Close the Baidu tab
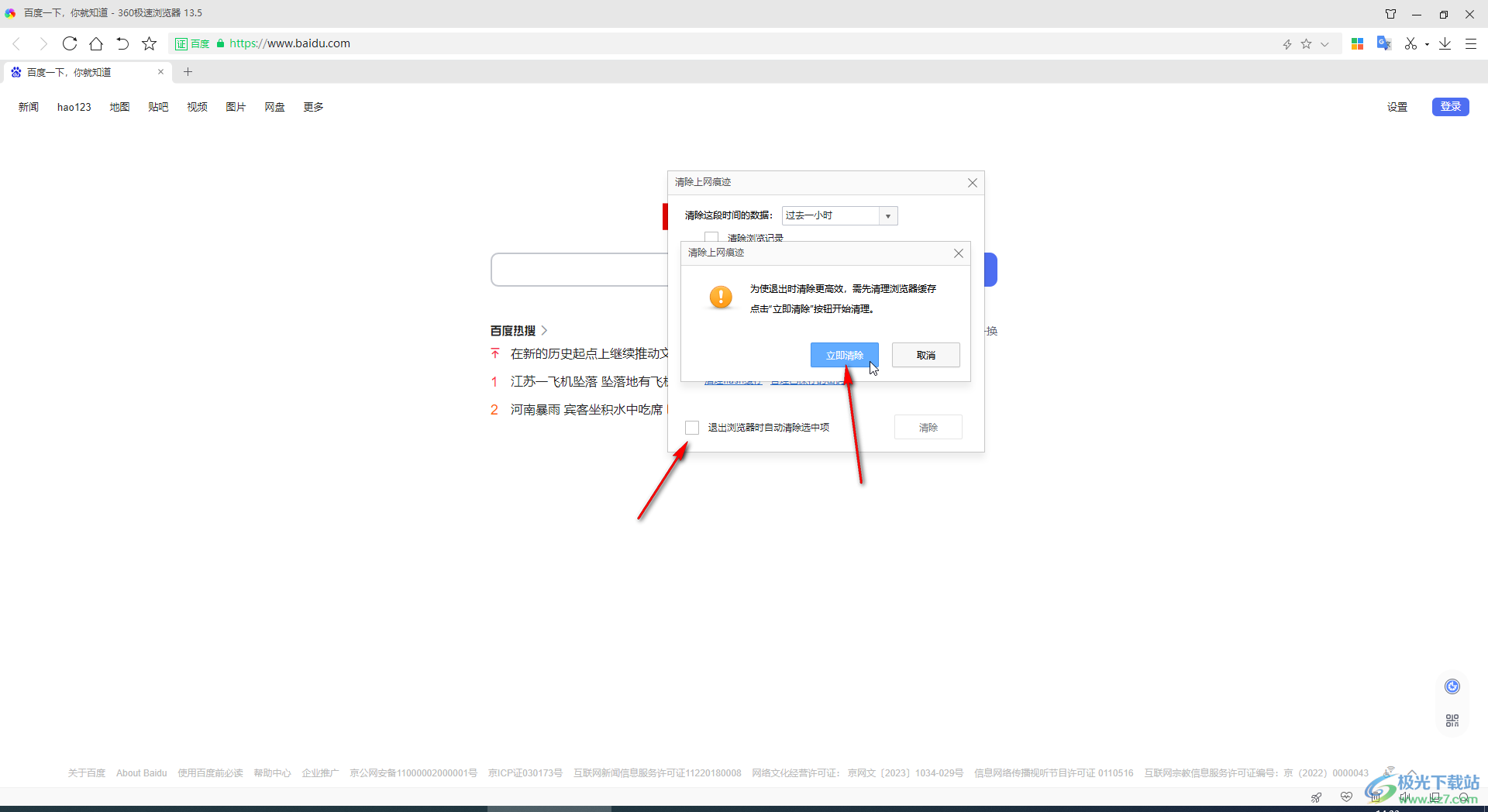Image resolution: width=1488 pixels, height=812 pixels. 161,71
